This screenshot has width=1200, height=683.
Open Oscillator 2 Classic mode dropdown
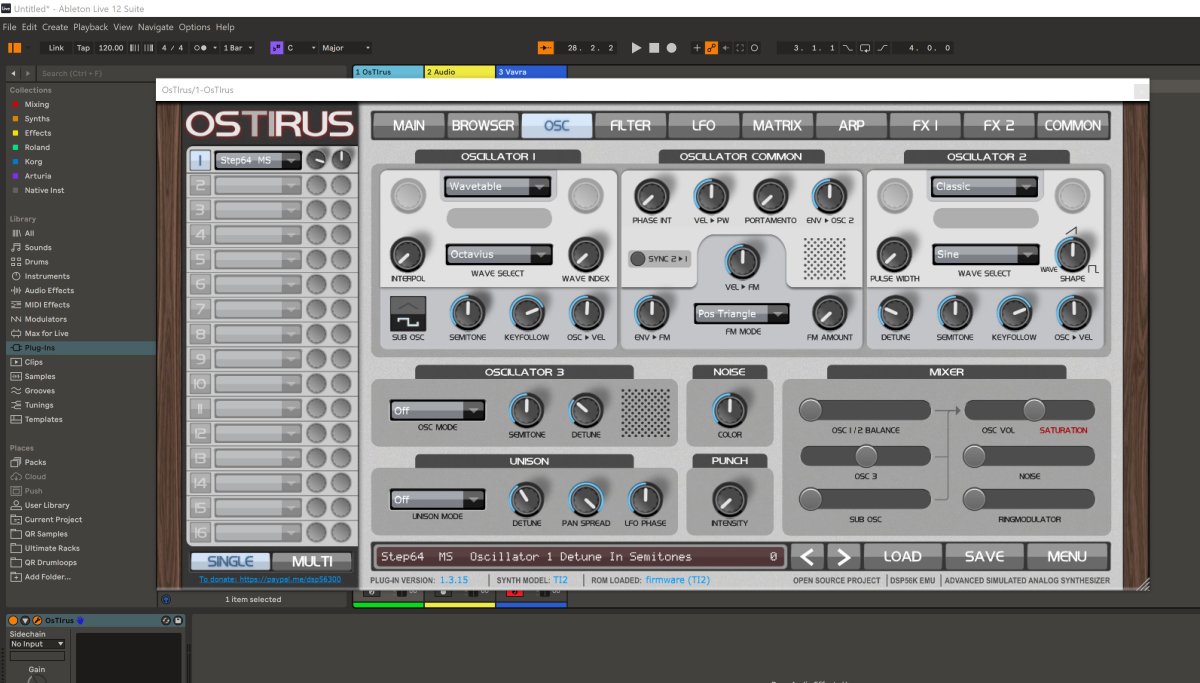tap(985, 186)
